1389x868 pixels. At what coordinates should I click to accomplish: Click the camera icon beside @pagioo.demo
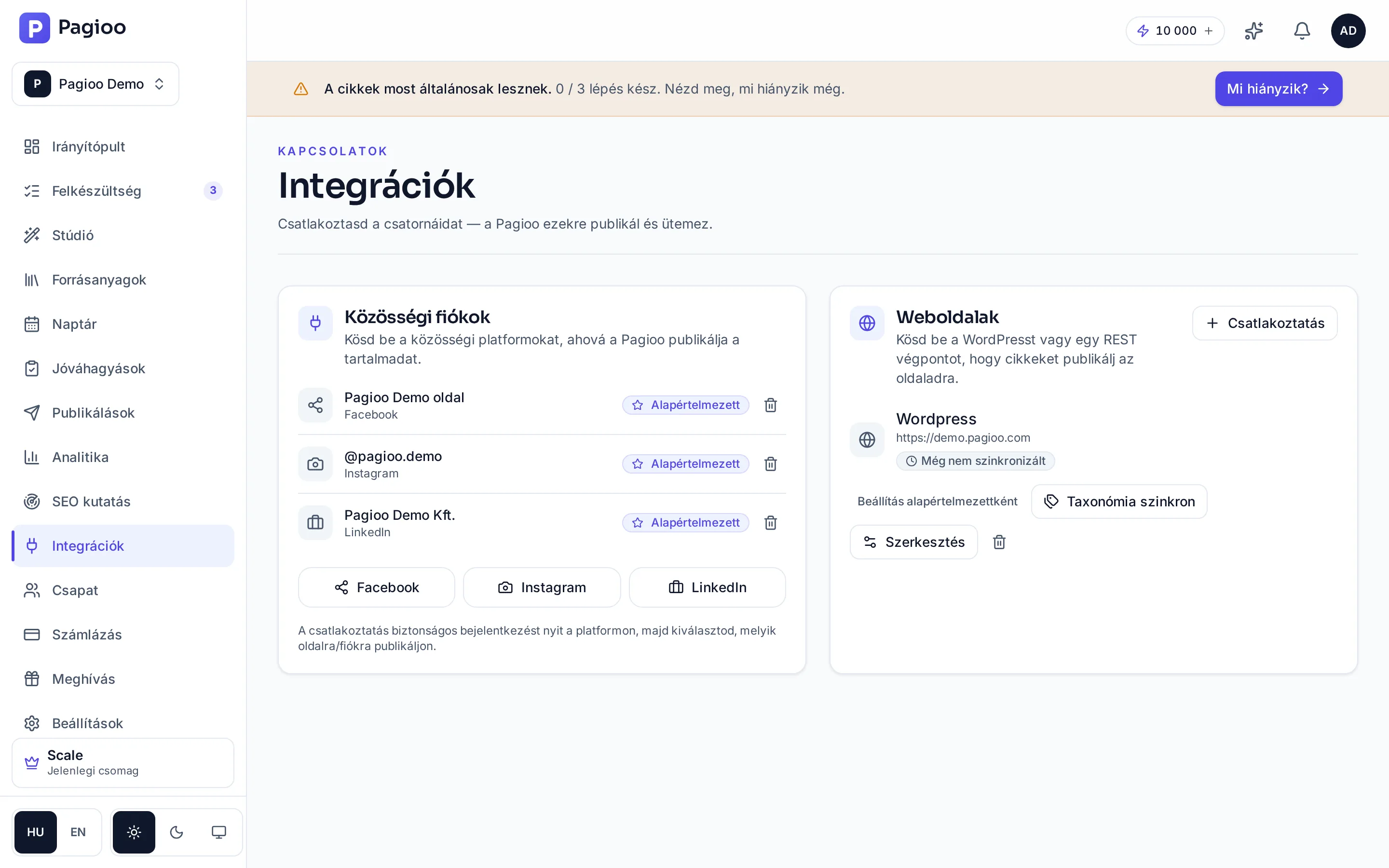tap(315, 464)
